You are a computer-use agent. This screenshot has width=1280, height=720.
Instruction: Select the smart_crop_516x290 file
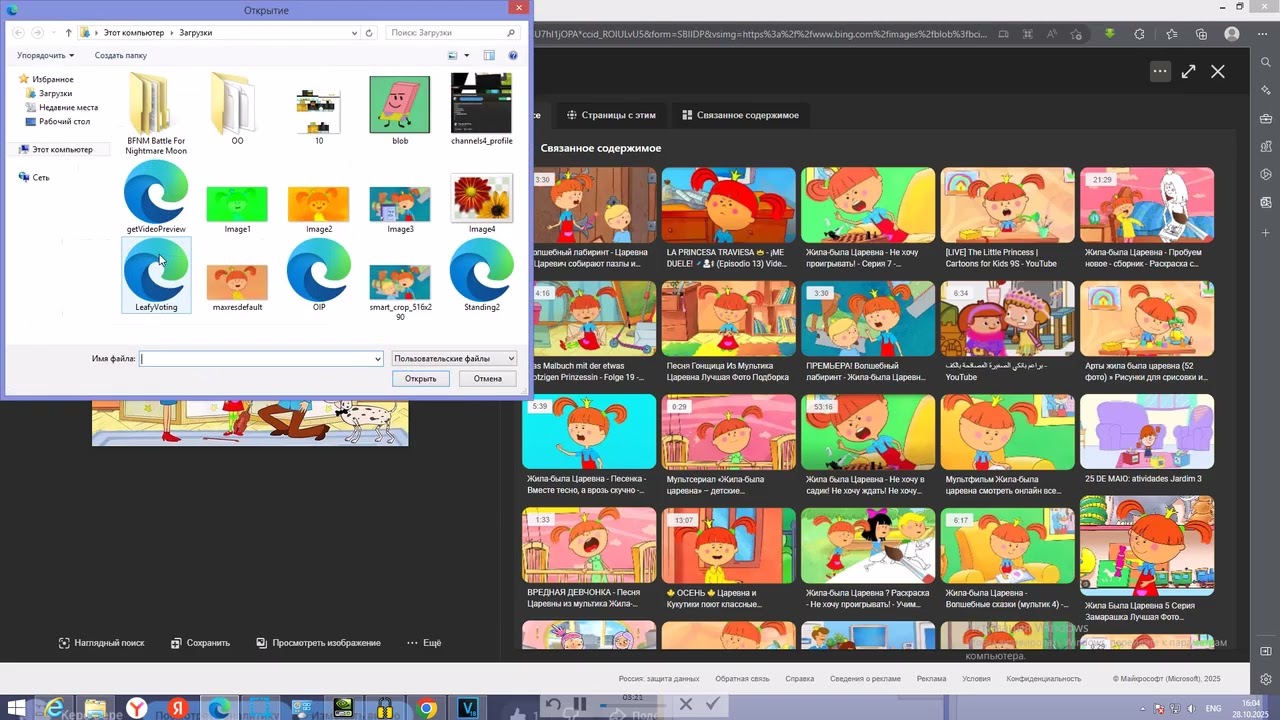(x=400, y=291)
